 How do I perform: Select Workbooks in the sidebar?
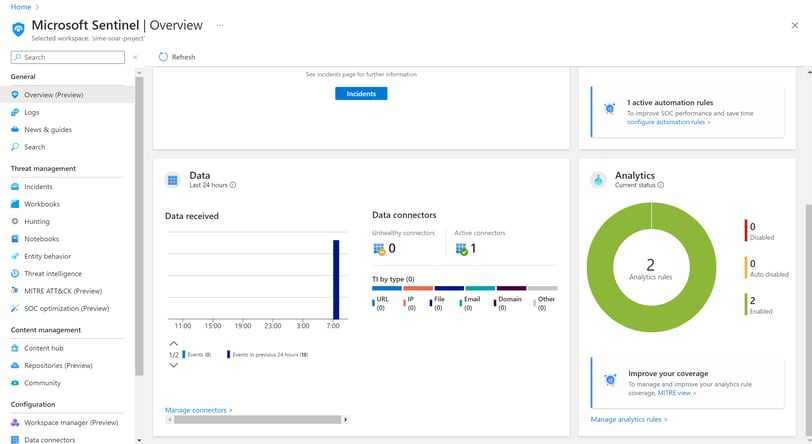click(x=42, y=204)
